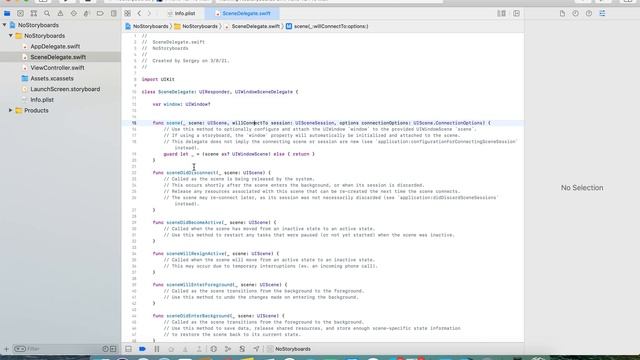This screenshot has height=360, width=640.
Task: Click NoStoryboards project in jump bar
Action: (147, 26)
